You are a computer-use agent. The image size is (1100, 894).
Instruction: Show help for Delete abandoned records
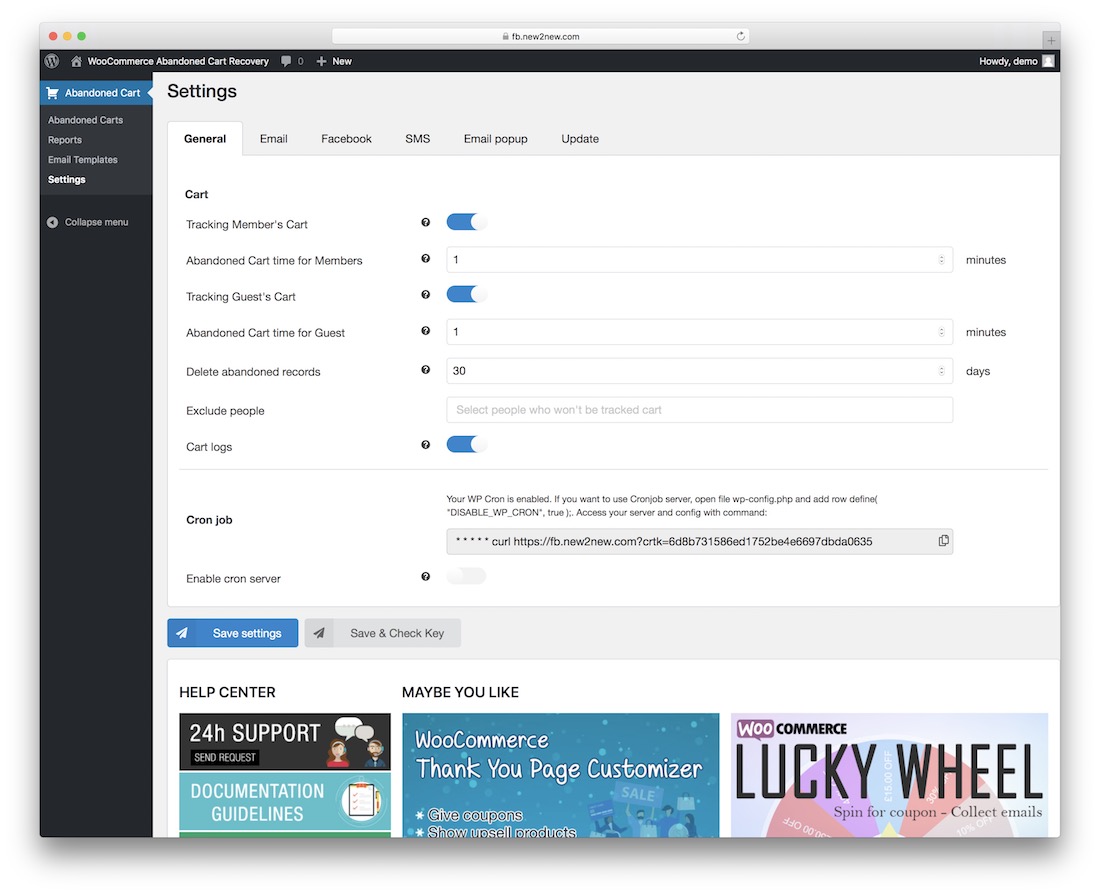[425, 370]
